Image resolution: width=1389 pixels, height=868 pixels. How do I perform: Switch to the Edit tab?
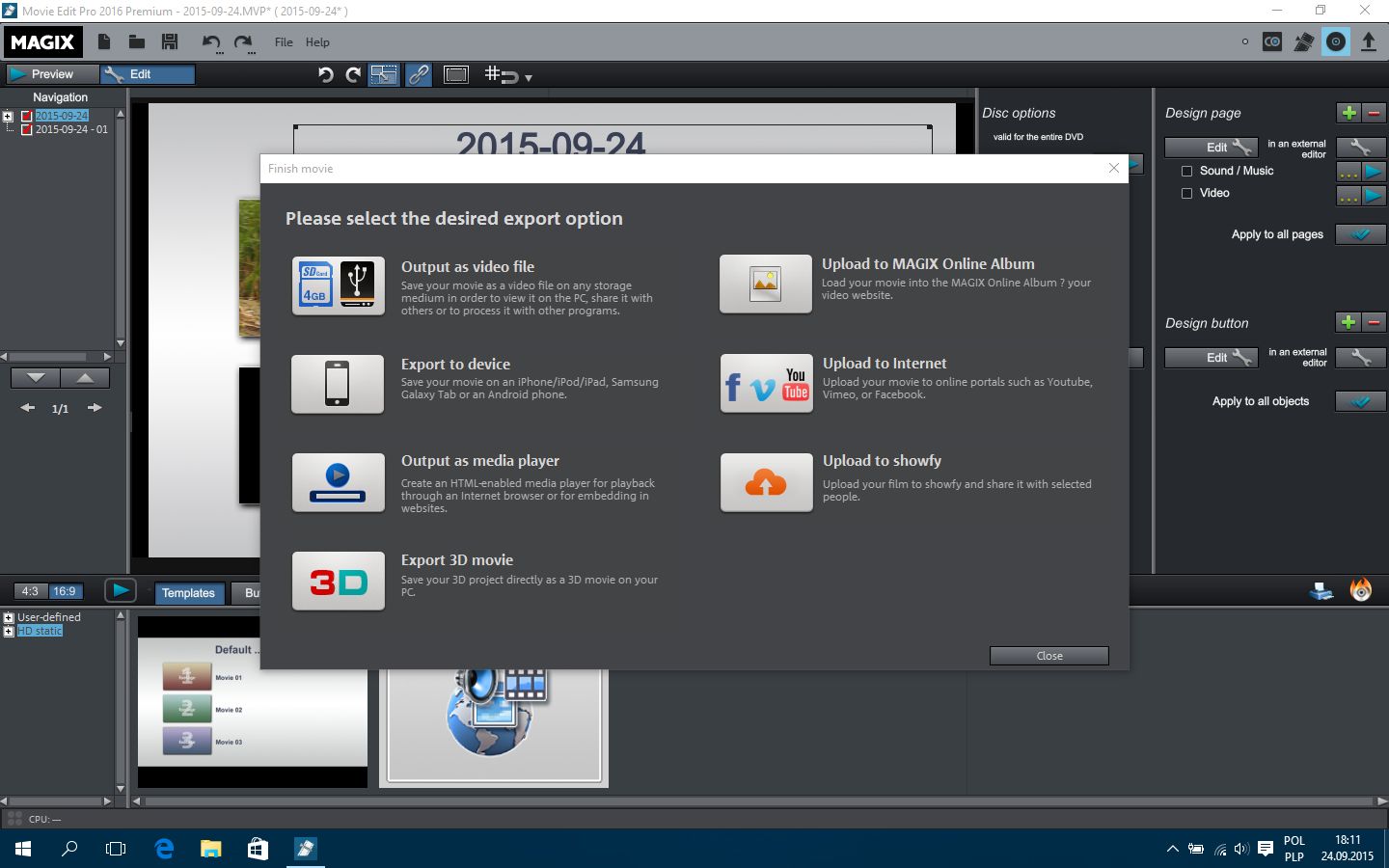click(149, 74)
